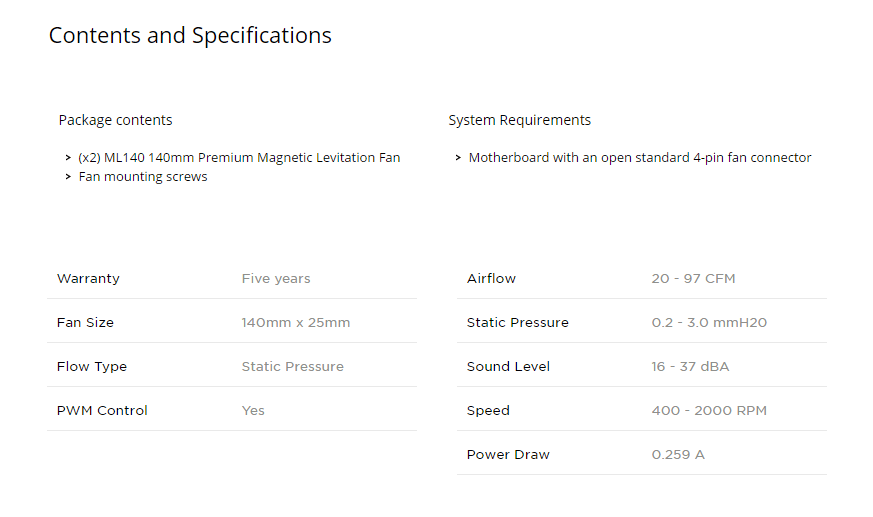Click the 0.2 - 3.0 mmH2O static pressure value
Screen dimensions: 873x517
pyautogui.click(x=709, y=323)
